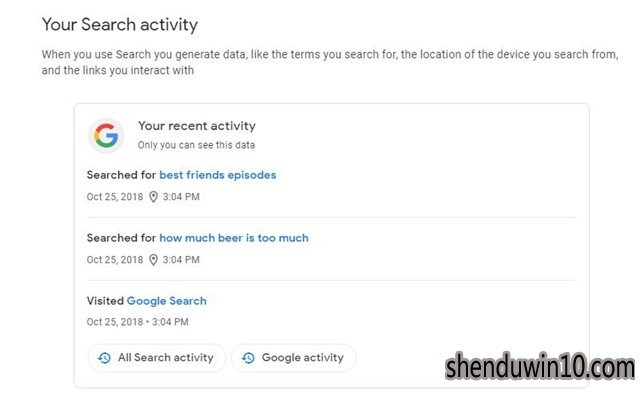Open the 'best friends episodes' search link
The image size is (640, 393).
pyautogui.click(x=218, y=175)
